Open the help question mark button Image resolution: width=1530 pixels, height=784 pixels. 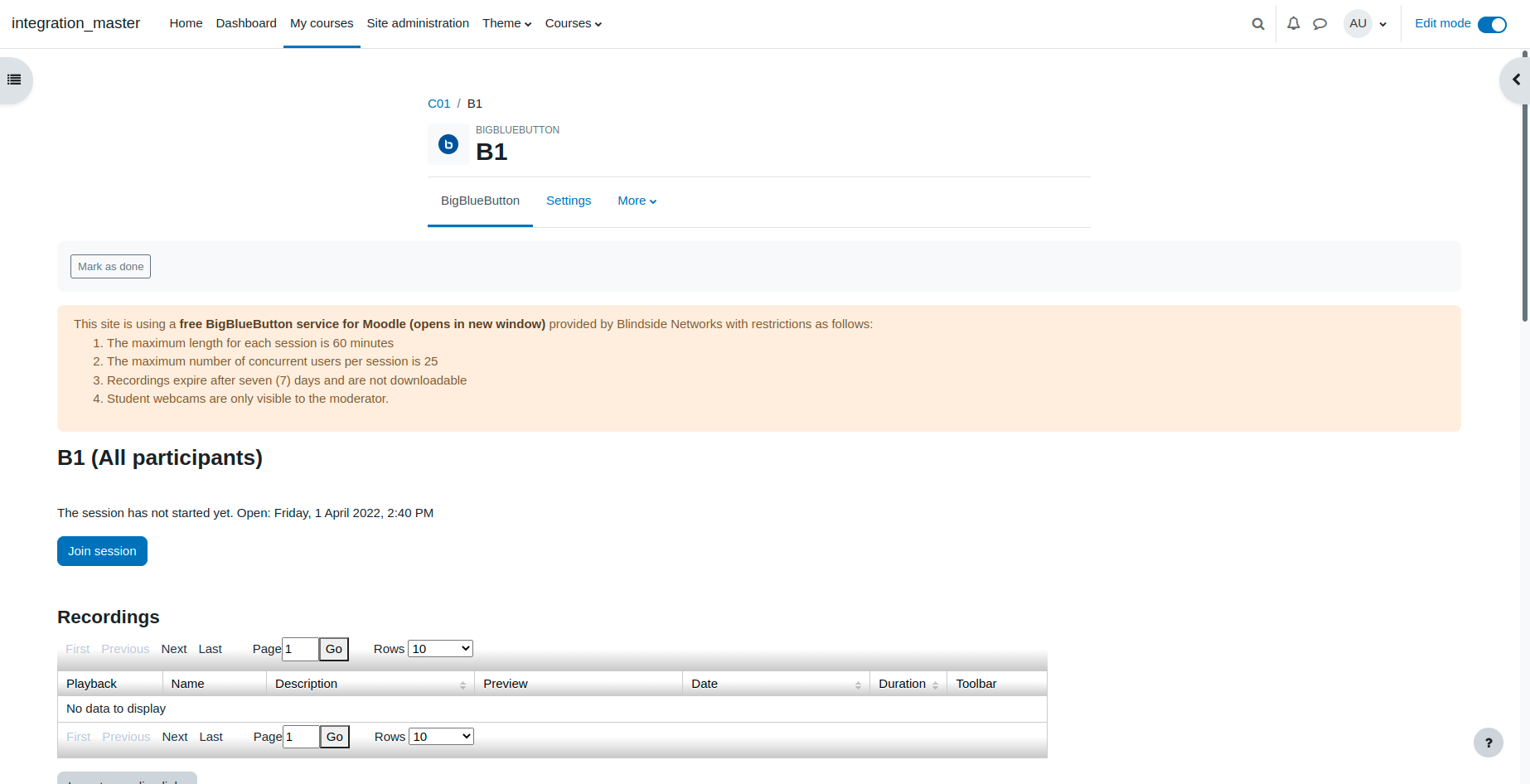coord(1489,743)
